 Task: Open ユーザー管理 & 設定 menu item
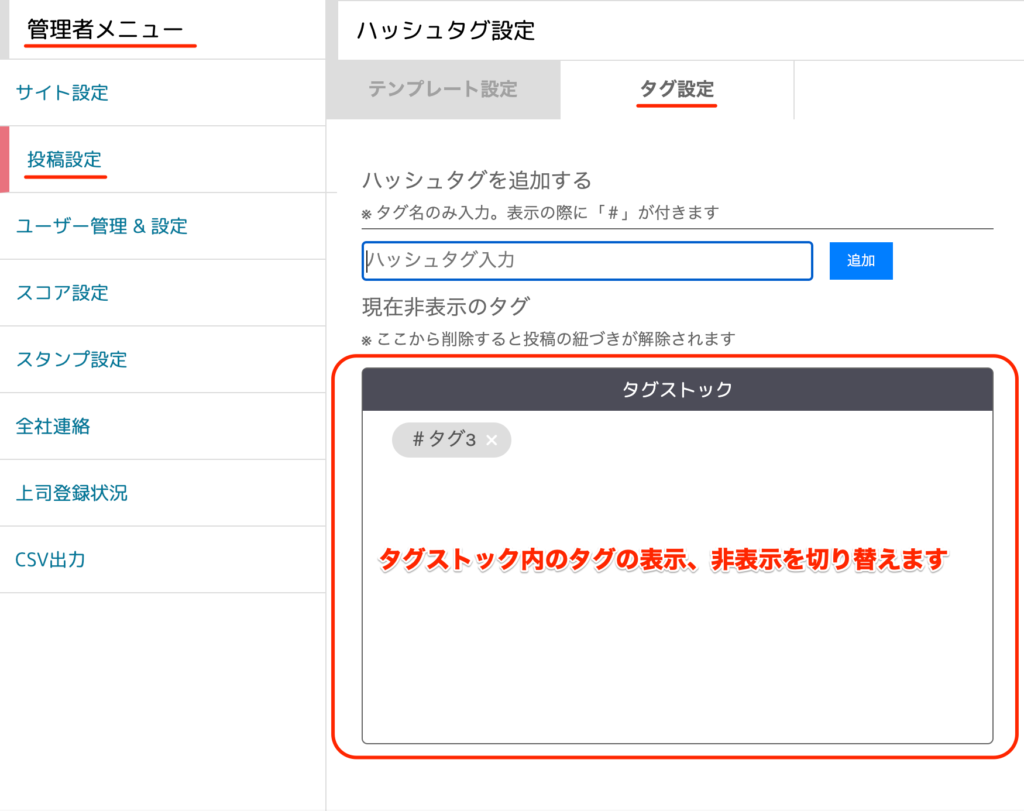(x=101, y=226)
